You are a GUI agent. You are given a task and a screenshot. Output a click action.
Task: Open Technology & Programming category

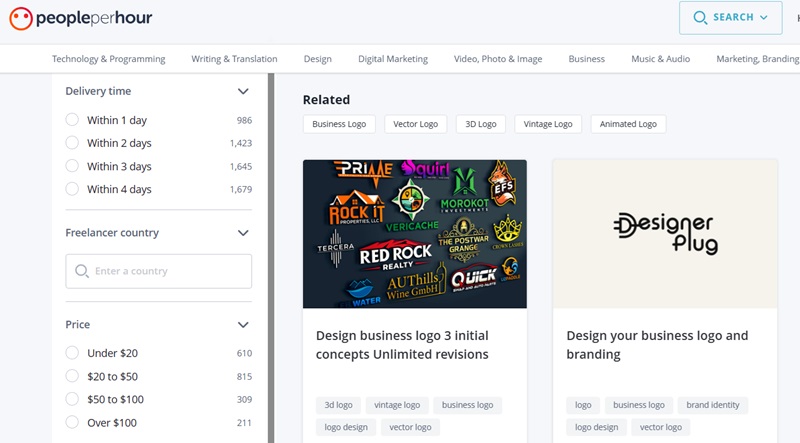pos(109,59)
